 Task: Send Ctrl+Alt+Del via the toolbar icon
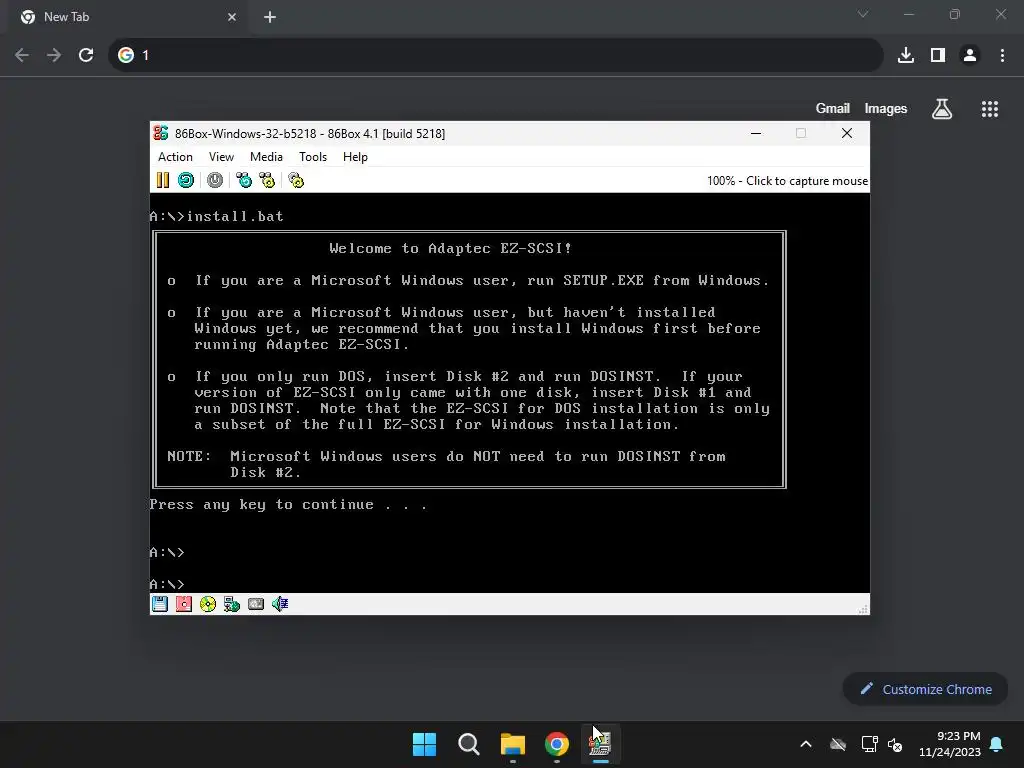(x=244, y=180)
